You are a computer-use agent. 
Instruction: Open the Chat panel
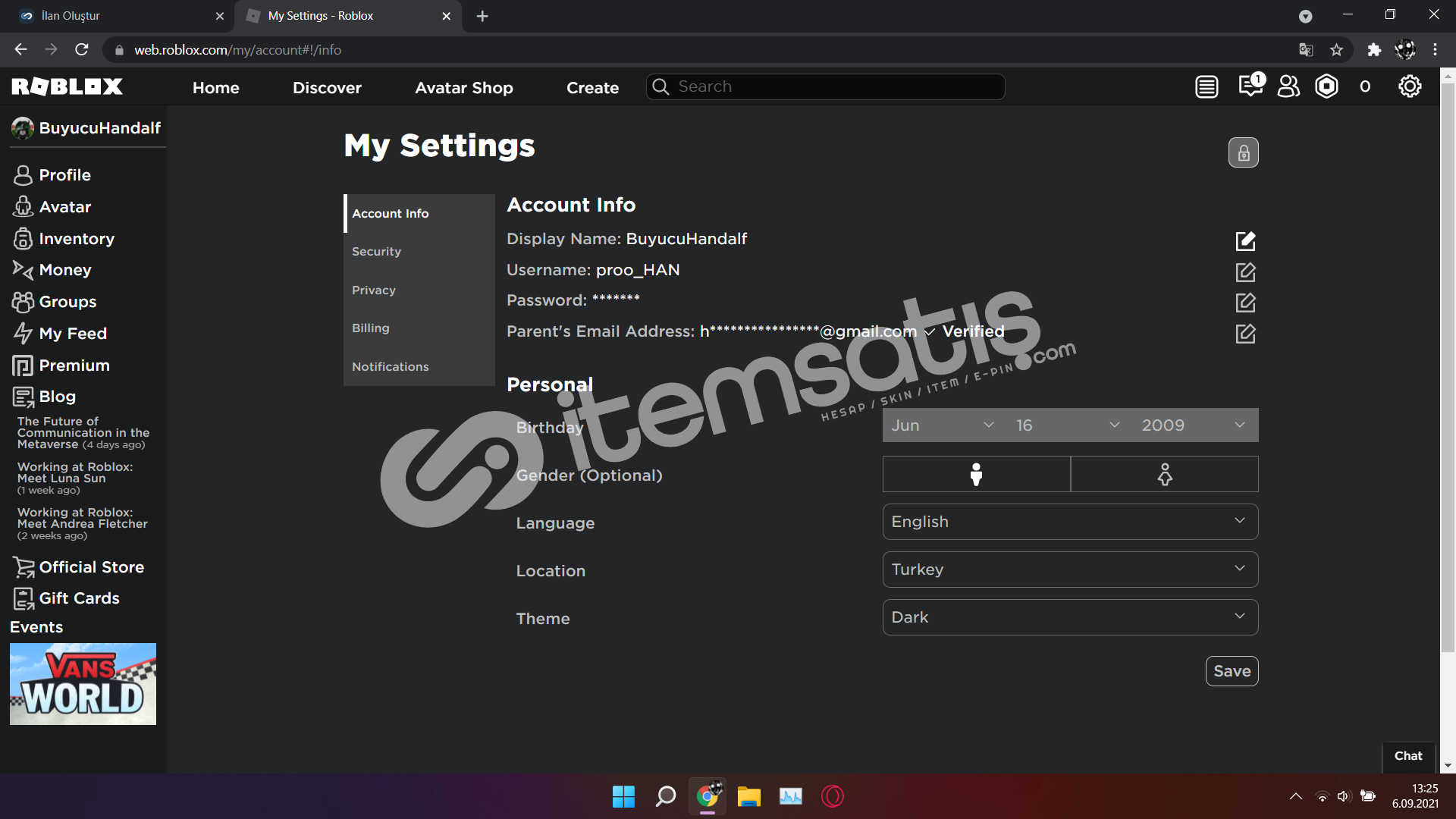pos(1408,756)
